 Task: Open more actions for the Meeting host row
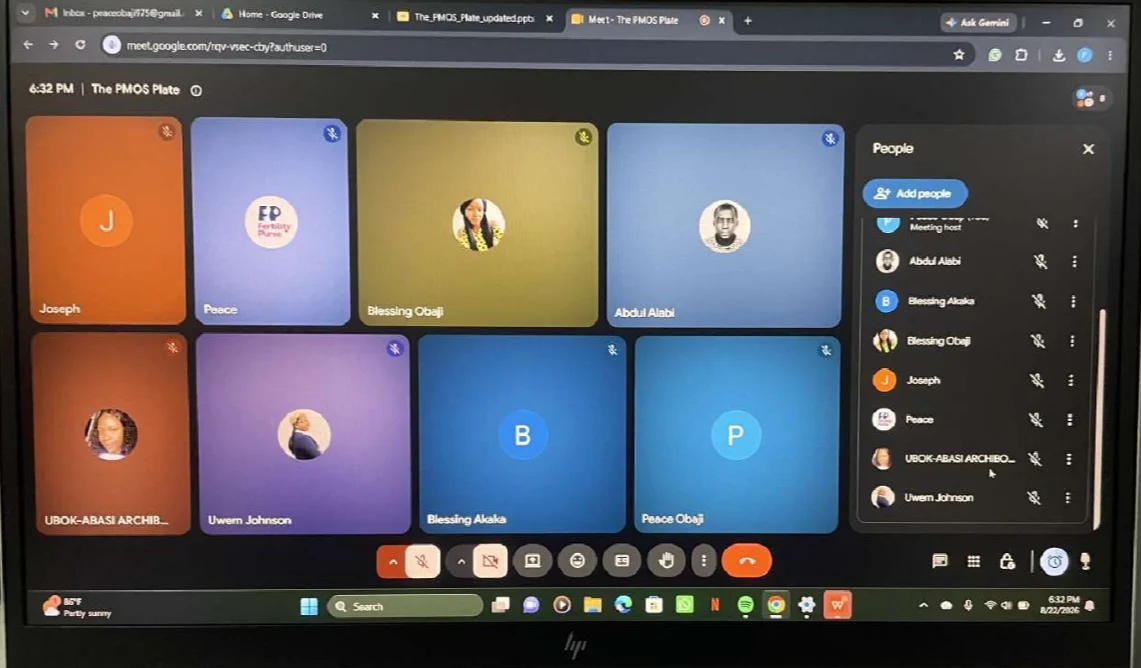(x=1076, y=223)
